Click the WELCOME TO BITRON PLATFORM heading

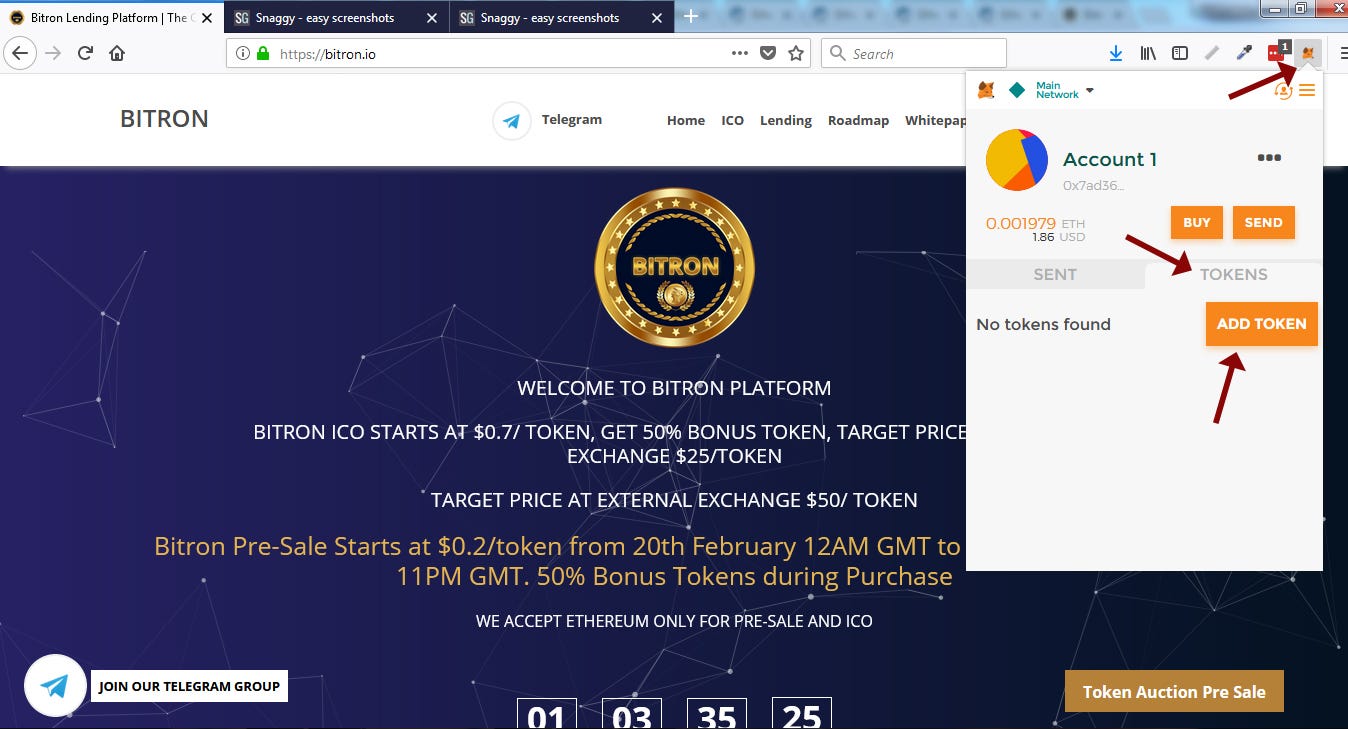pos(674,388)
